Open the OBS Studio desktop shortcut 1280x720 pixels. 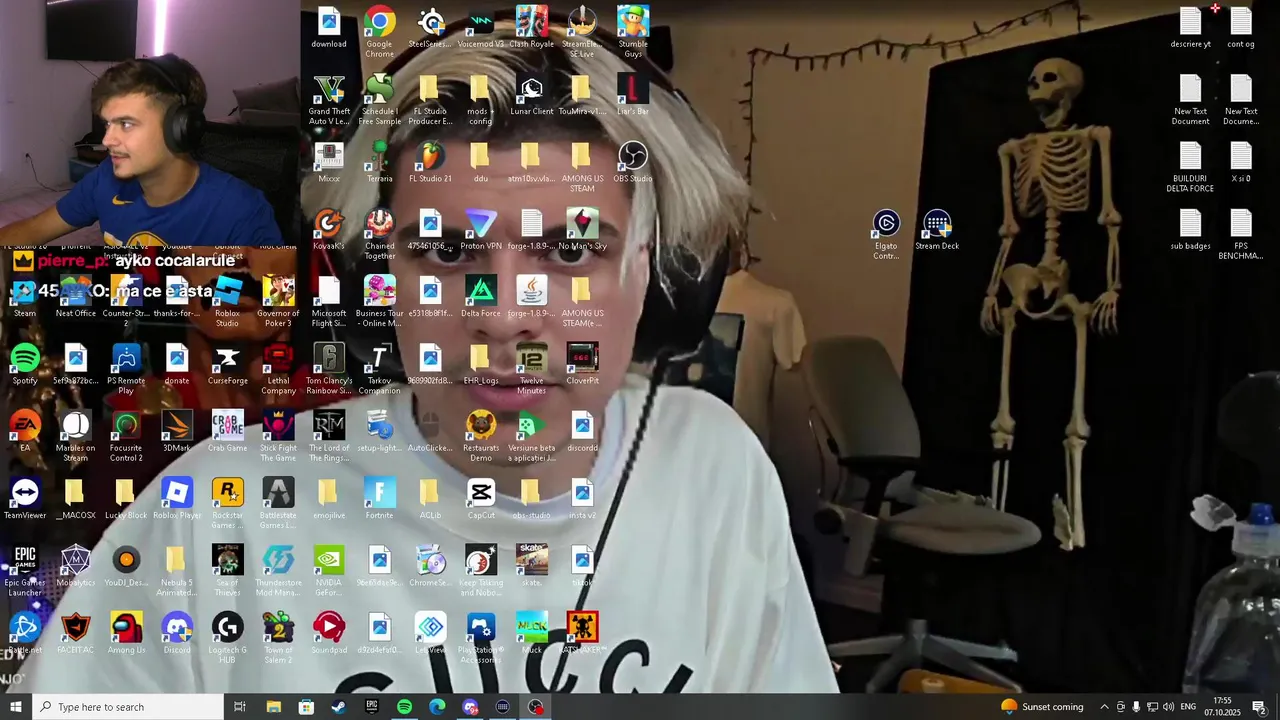coord(633,162)
